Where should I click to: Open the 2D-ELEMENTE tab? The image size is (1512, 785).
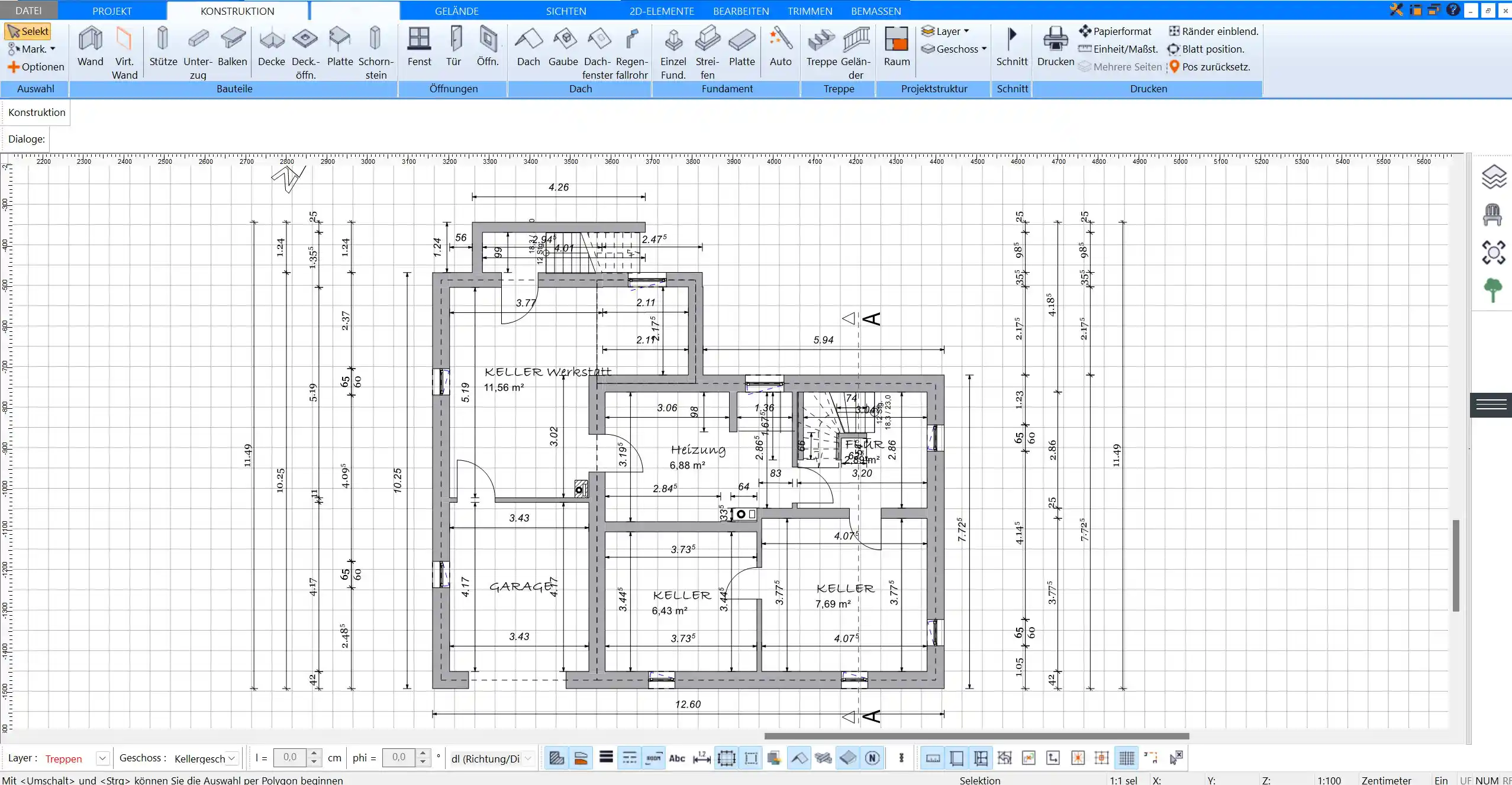[662, 11]
